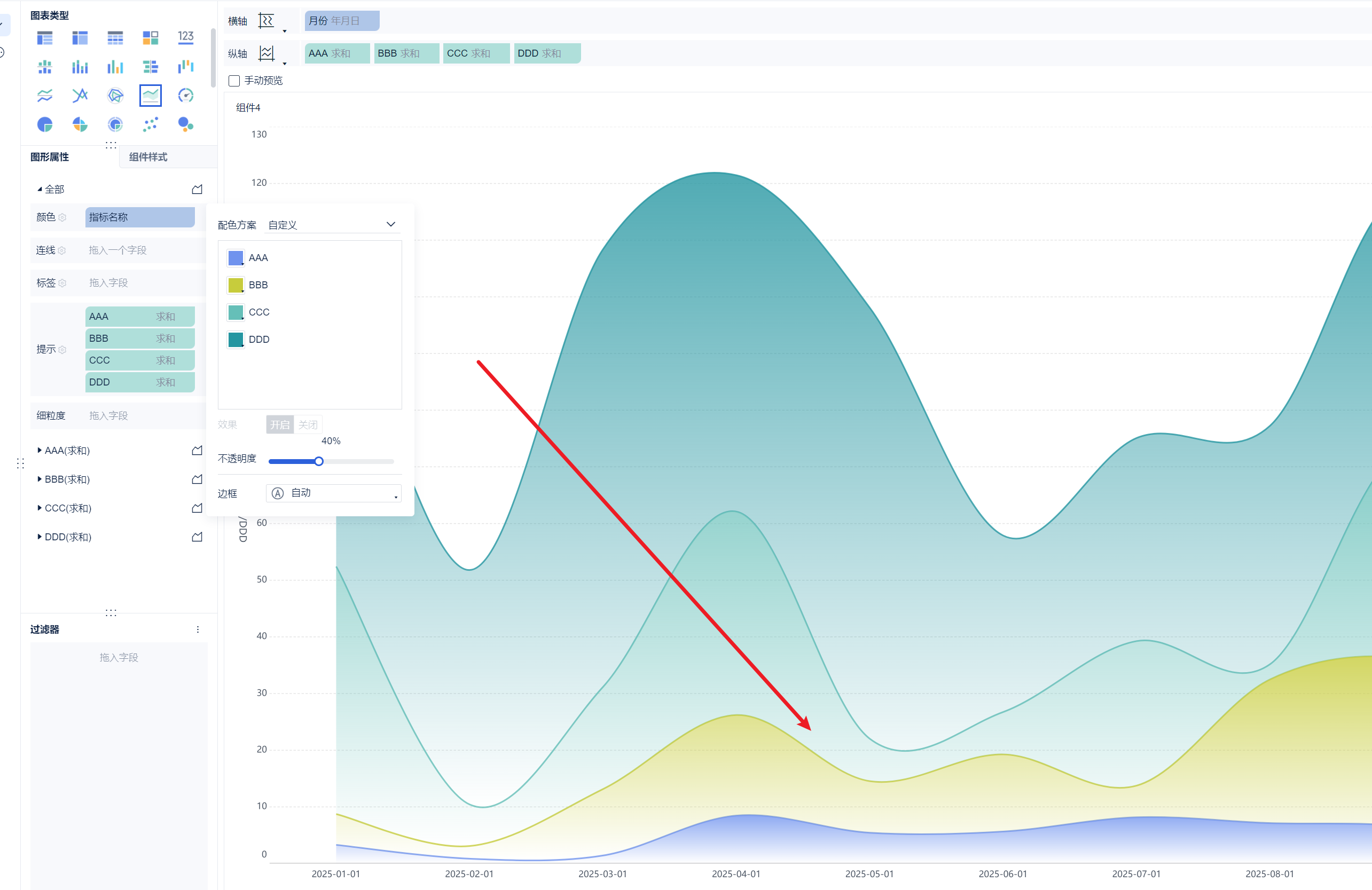Turn the 效果 toggle to 开启

click(x=280, y=425)
